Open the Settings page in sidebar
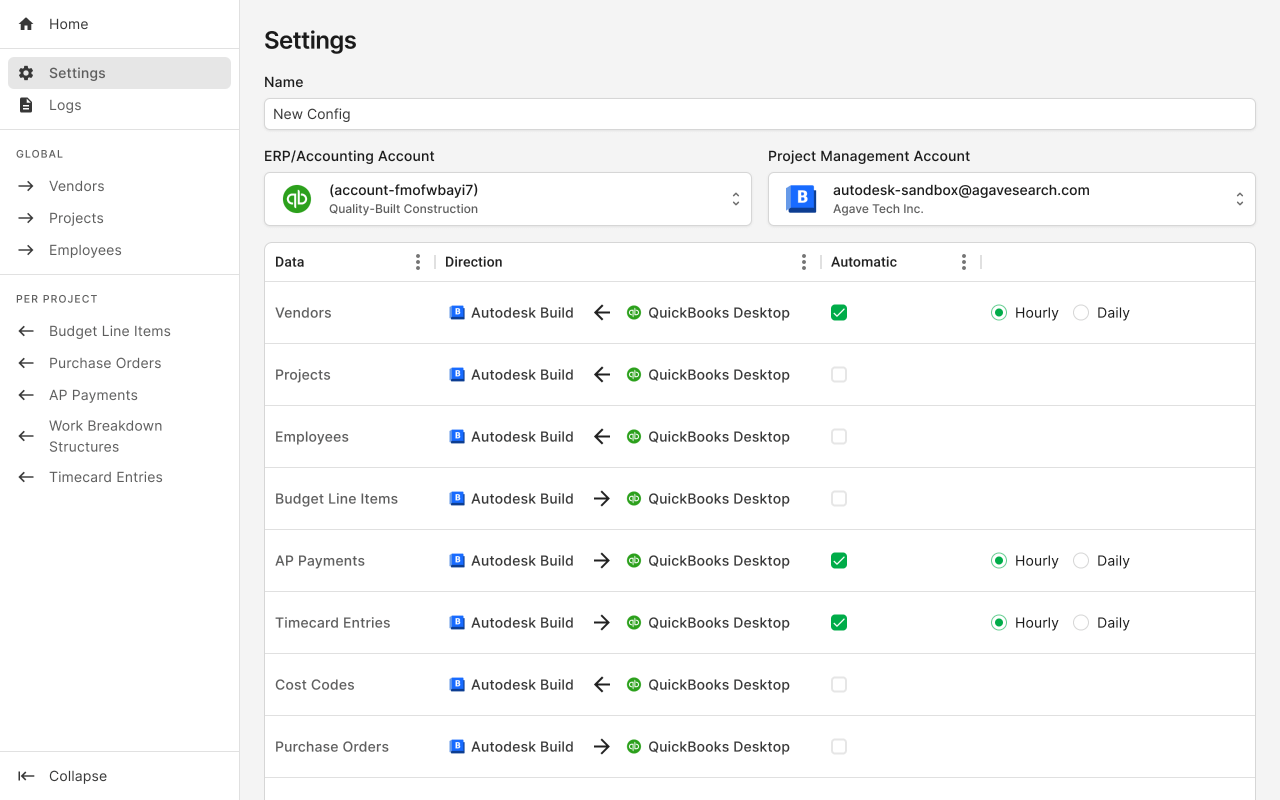Screen dimensions: 1280x800 pyautogui.click(x=120, y=73)
